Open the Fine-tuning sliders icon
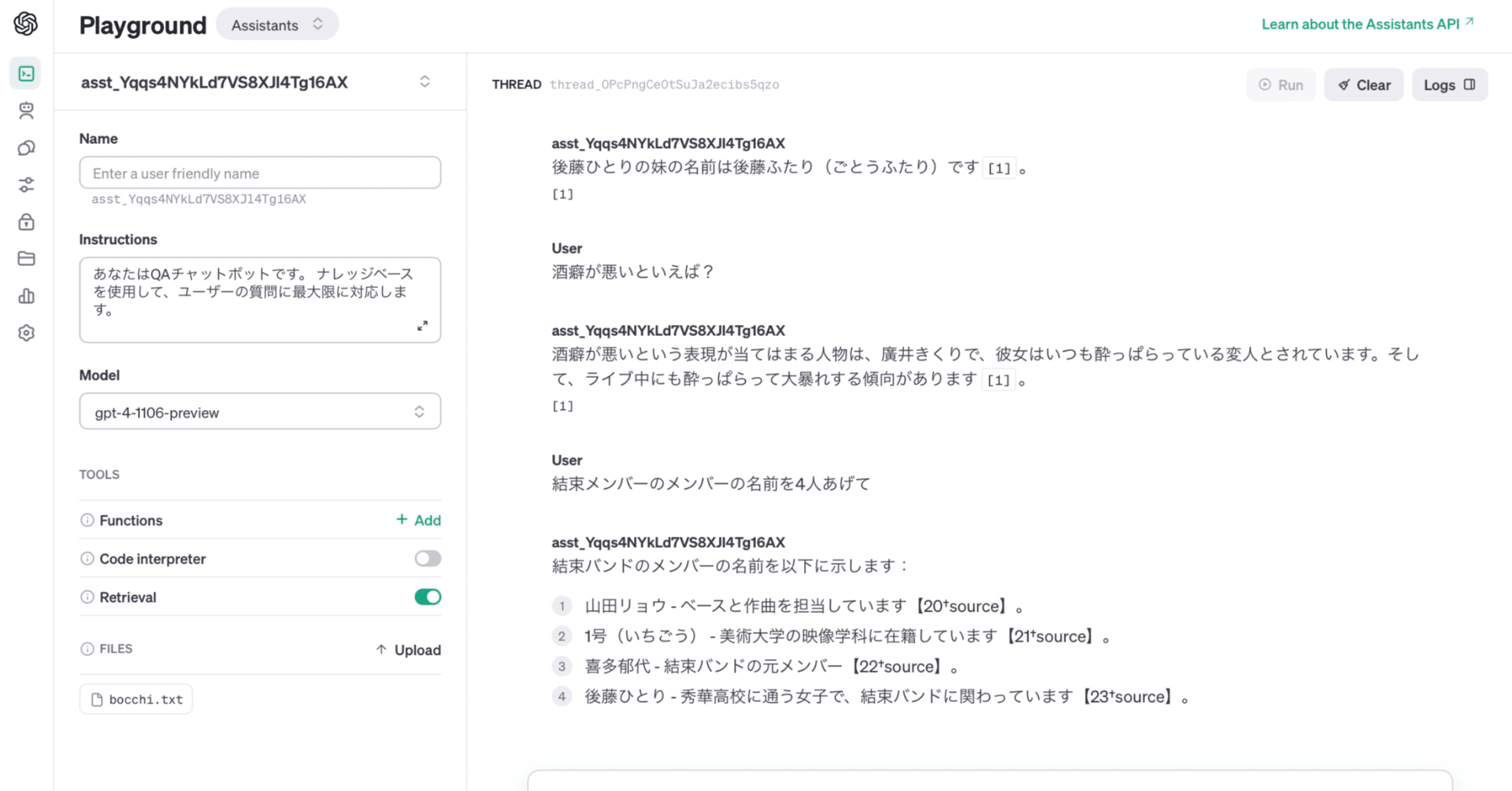The height and width of the screenshot is (791, 1512). (26, 184)
